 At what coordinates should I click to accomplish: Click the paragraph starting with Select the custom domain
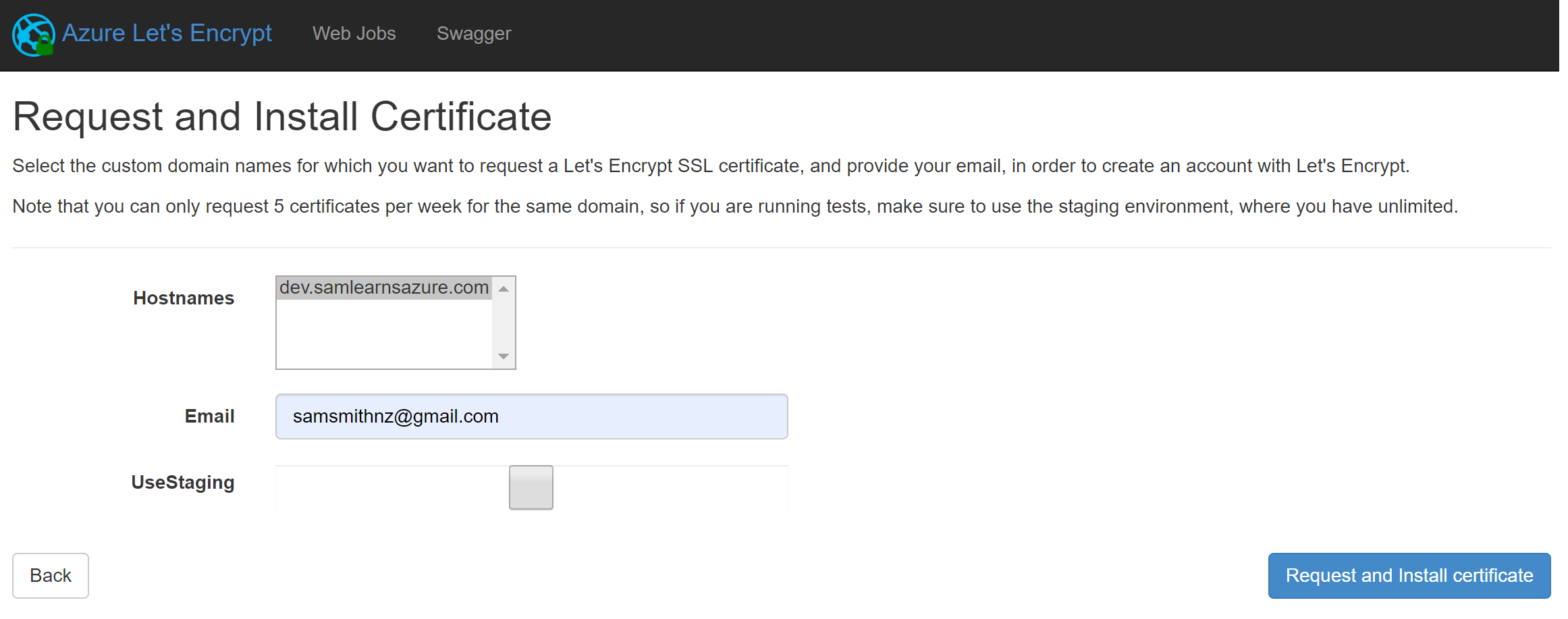(x=710, y=166)
